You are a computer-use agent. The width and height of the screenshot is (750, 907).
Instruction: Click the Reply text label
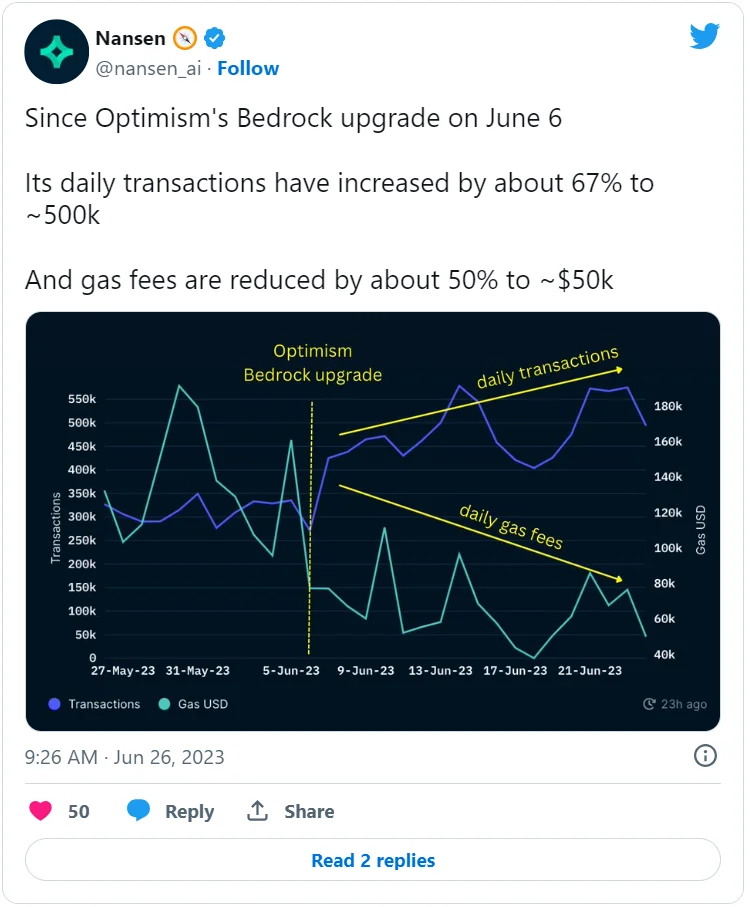pos(189,811)
